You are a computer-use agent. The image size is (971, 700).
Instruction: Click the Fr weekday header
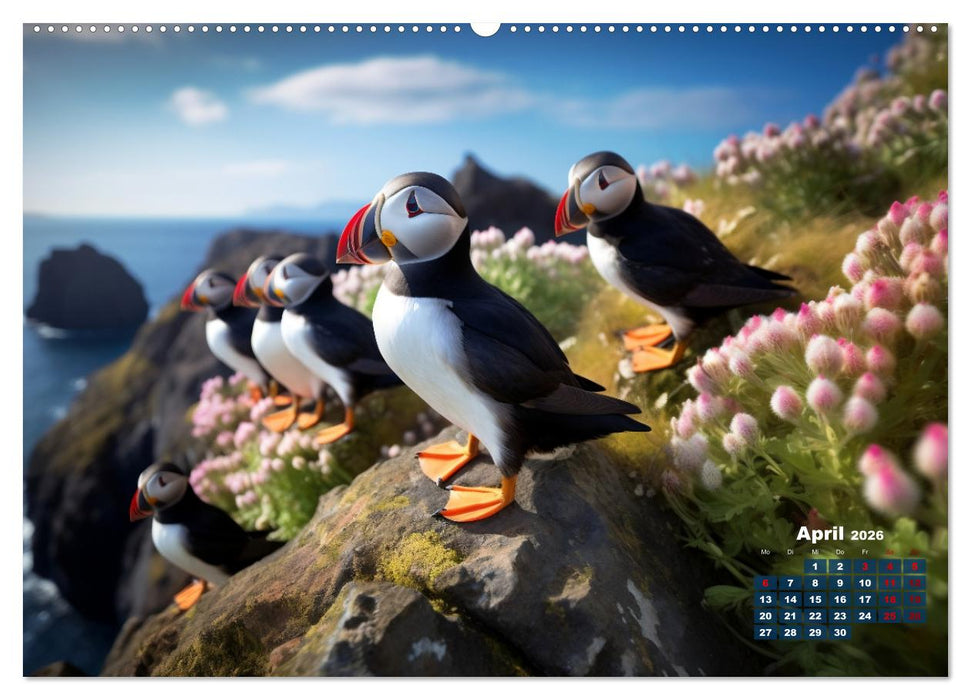coord(865,552)
